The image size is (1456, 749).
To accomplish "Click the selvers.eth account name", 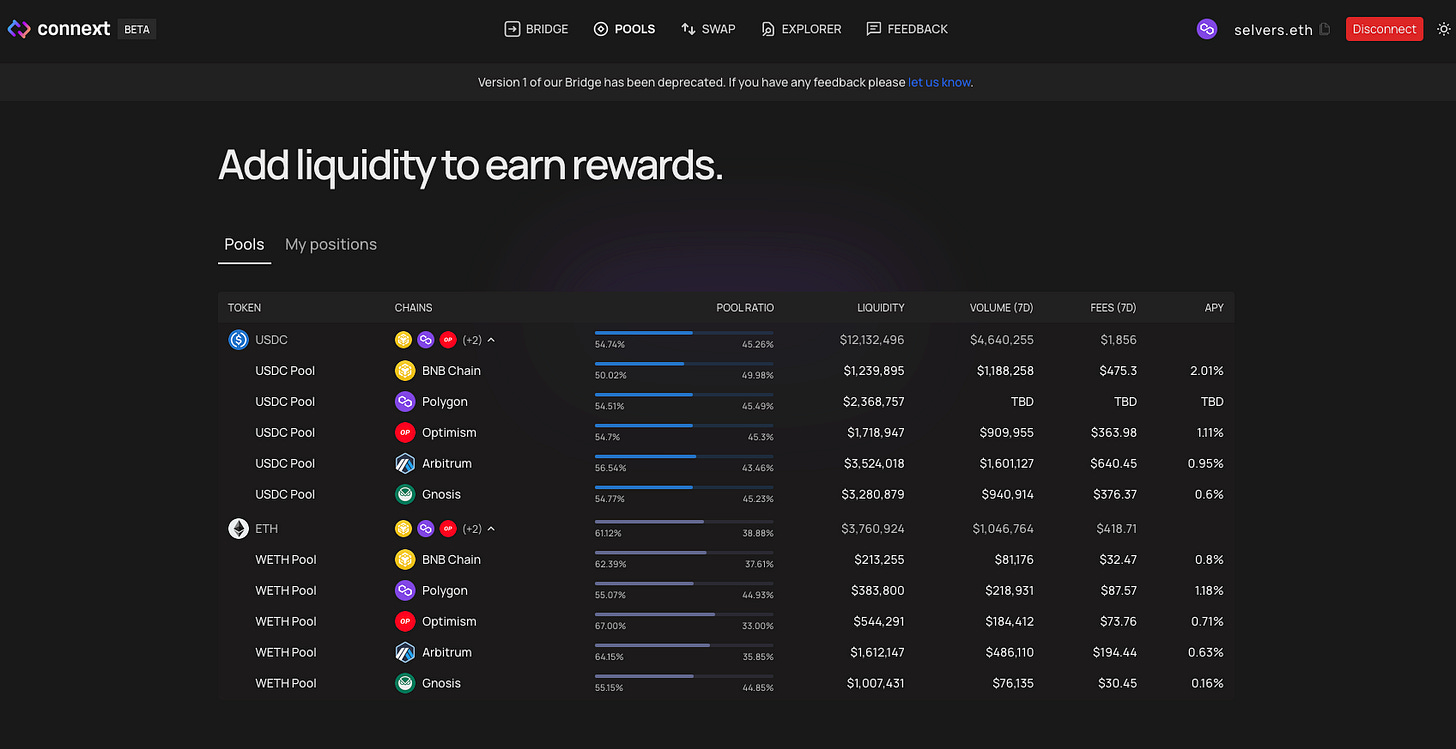I will (1273, 29).
